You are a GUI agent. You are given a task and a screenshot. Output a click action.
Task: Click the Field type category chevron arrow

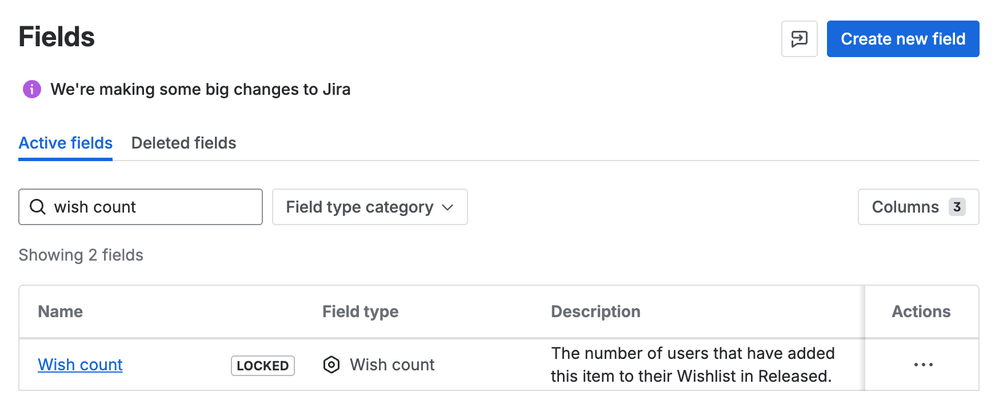(x=447, y=207)
